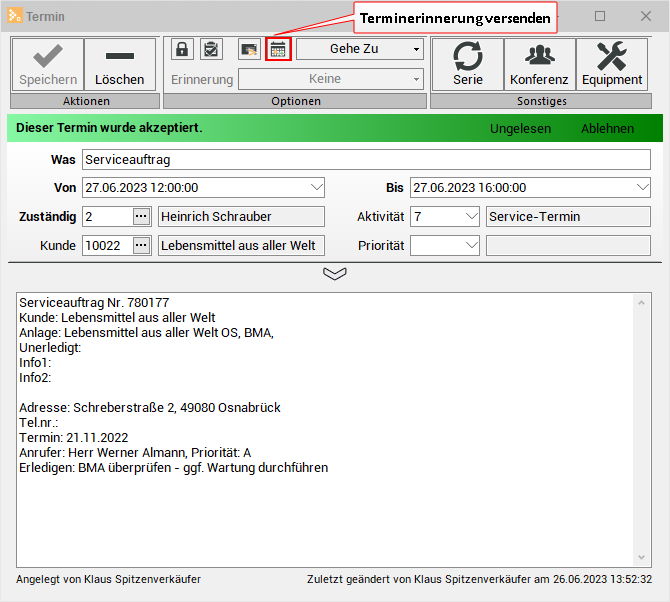The width and height of the screenshot is (670, 602).
Task: Click the notes scrollbar up arrow
Action: (x=641, y=303)
